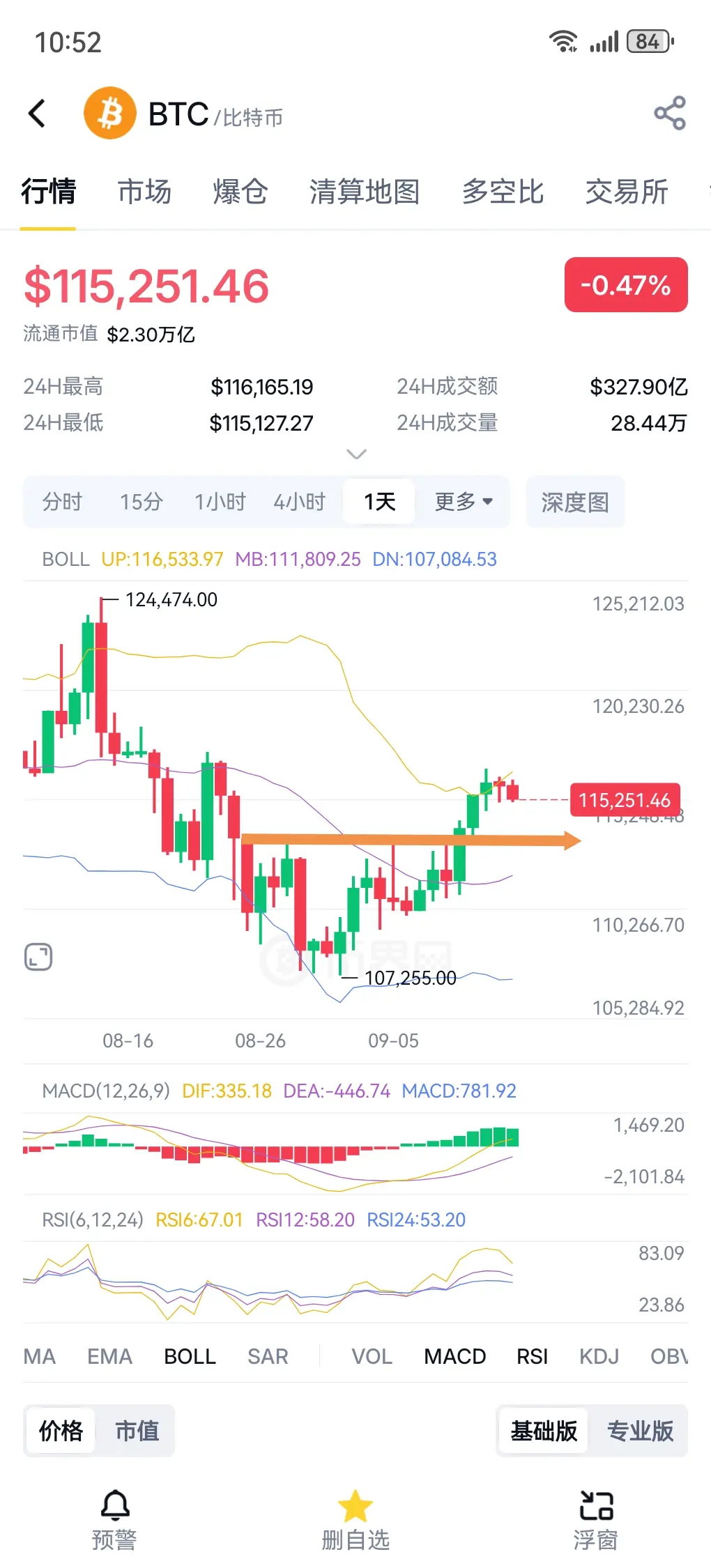The image size is (711, 1568).
Task: Expand chart to fullscreen icon
Action: click(38, 957)
